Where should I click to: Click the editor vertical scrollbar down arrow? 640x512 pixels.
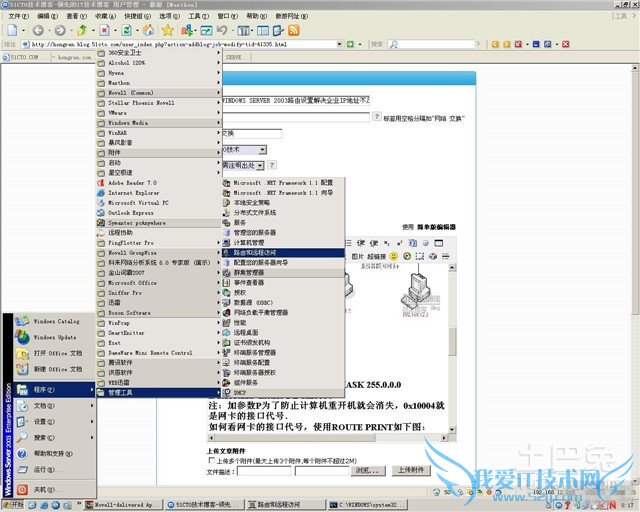click(x=452, y=430)
